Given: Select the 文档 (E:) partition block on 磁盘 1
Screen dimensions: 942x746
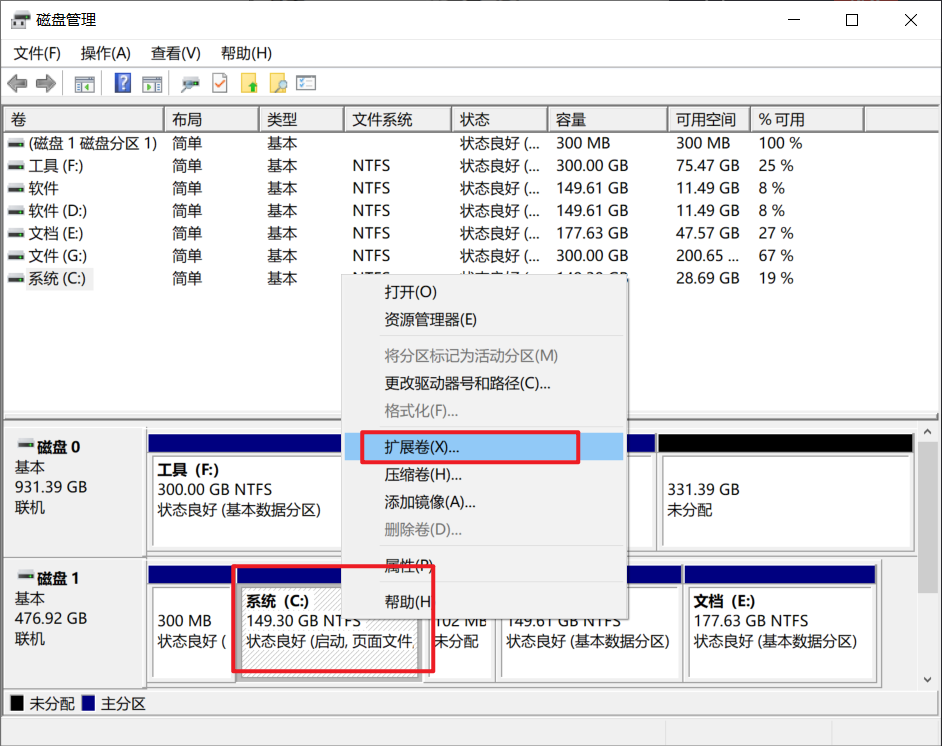Looking at the screenshot, I should (780, 630).
